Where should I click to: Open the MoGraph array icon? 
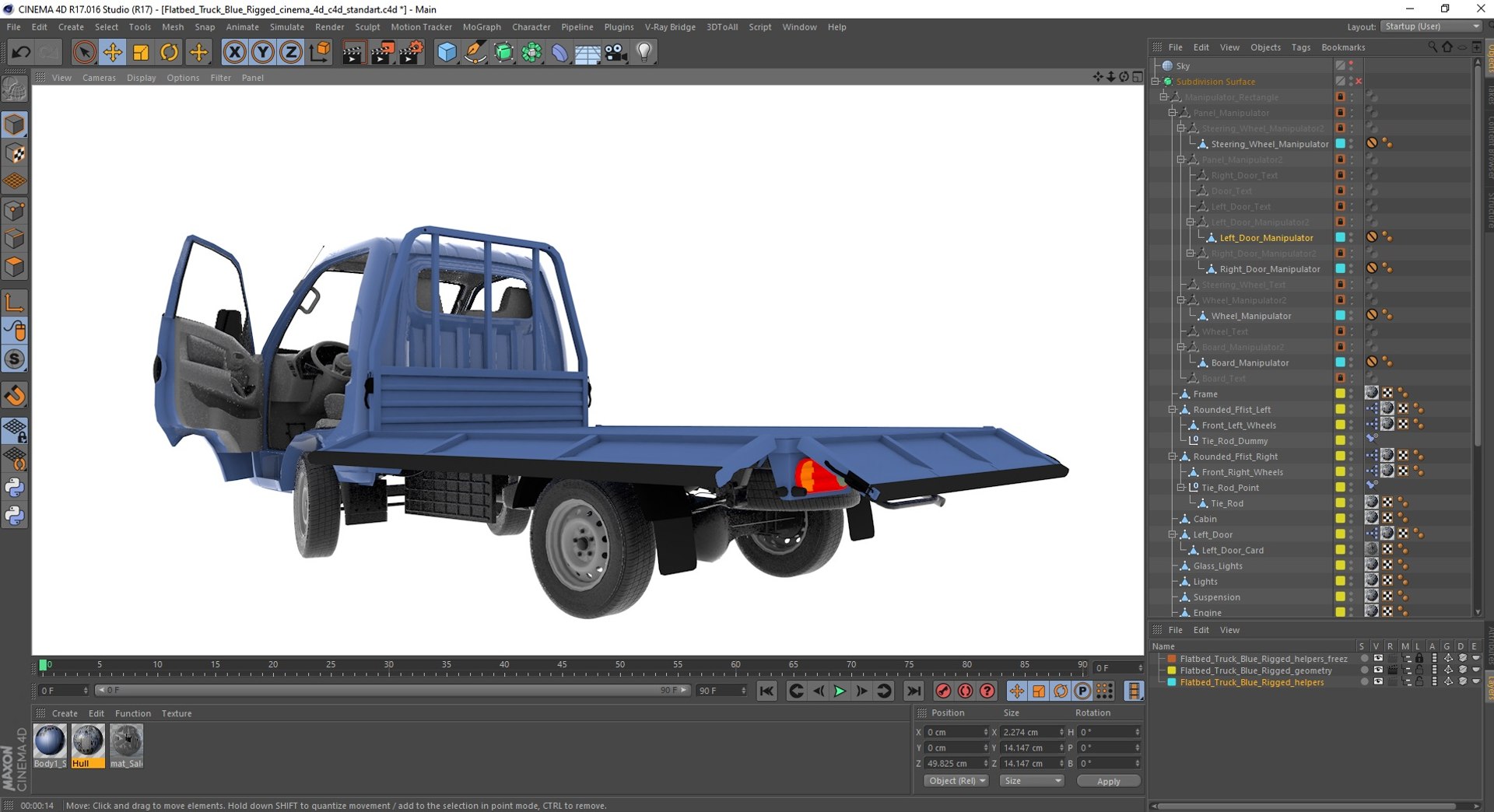point(531,52)
